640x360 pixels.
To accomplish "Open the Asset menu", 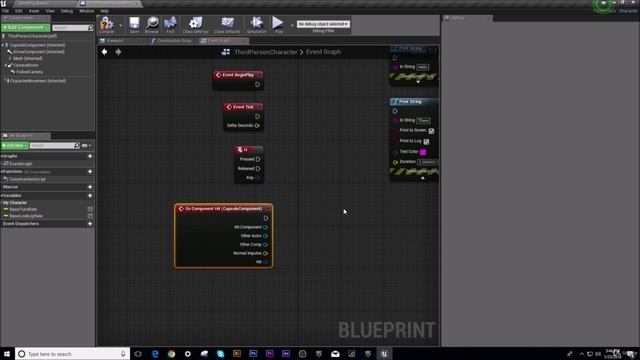I will [34, 11].
